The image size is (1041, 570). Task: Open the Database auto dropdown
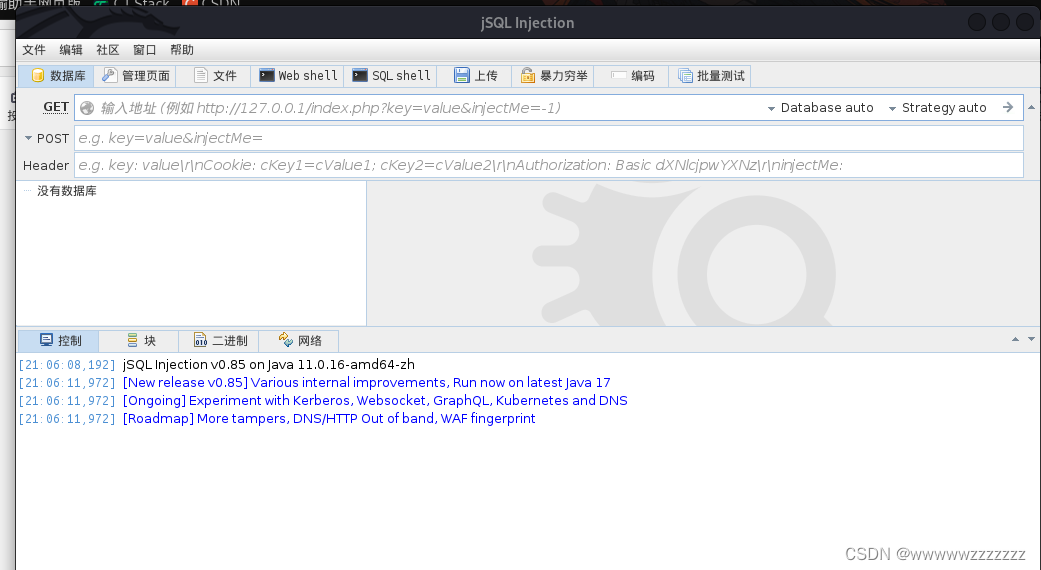click(821, 107)
